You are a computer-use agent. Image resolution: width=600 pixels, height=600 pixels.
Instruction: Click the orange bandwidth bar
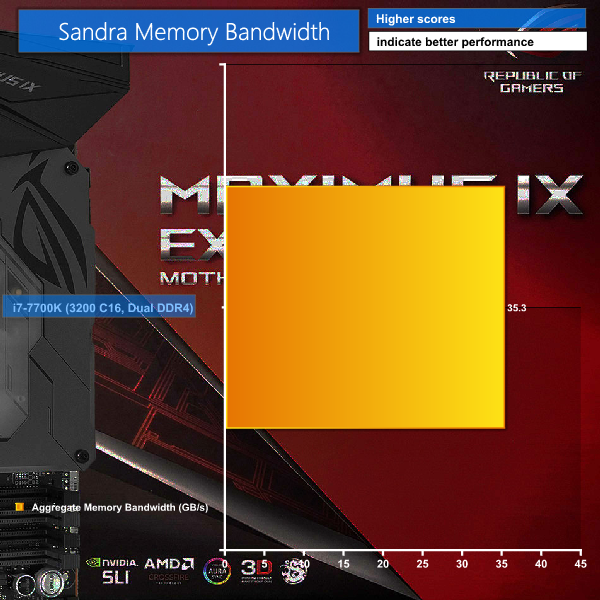(365, 307)
